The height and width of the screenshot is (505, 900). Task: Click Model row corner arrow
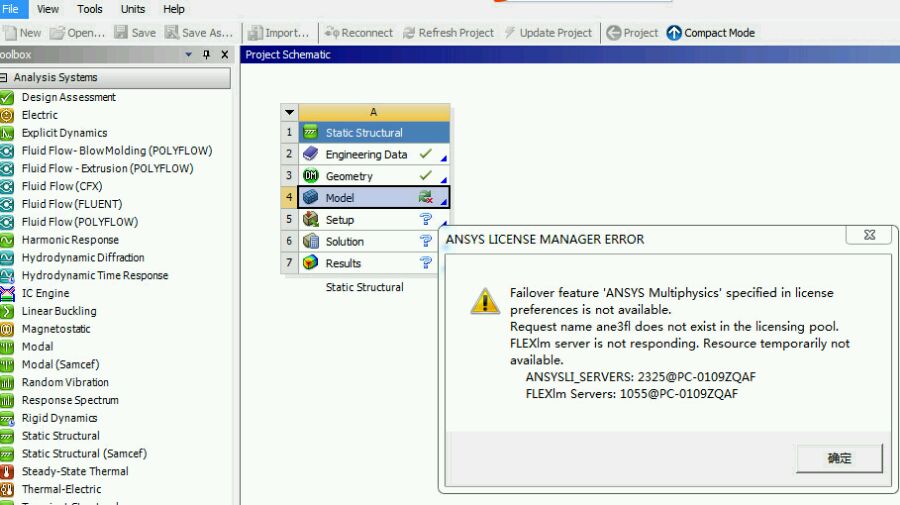click(444, 201)
